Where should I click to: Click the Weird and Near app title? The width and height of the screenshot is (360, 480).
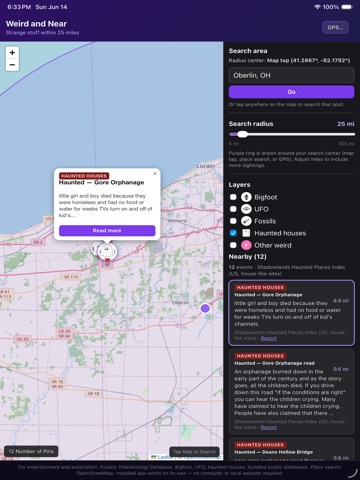point(36,24)
